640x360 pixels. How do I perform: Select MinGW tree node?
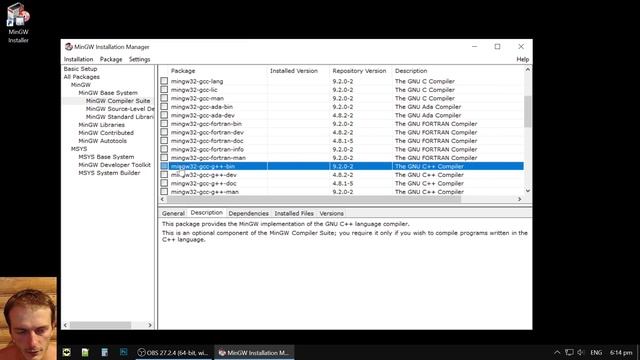[81, 84]
